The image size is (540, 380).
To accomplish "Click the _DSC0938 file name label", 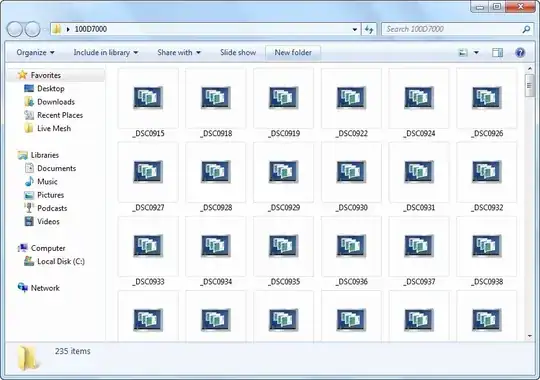I will tap(487, 282).
